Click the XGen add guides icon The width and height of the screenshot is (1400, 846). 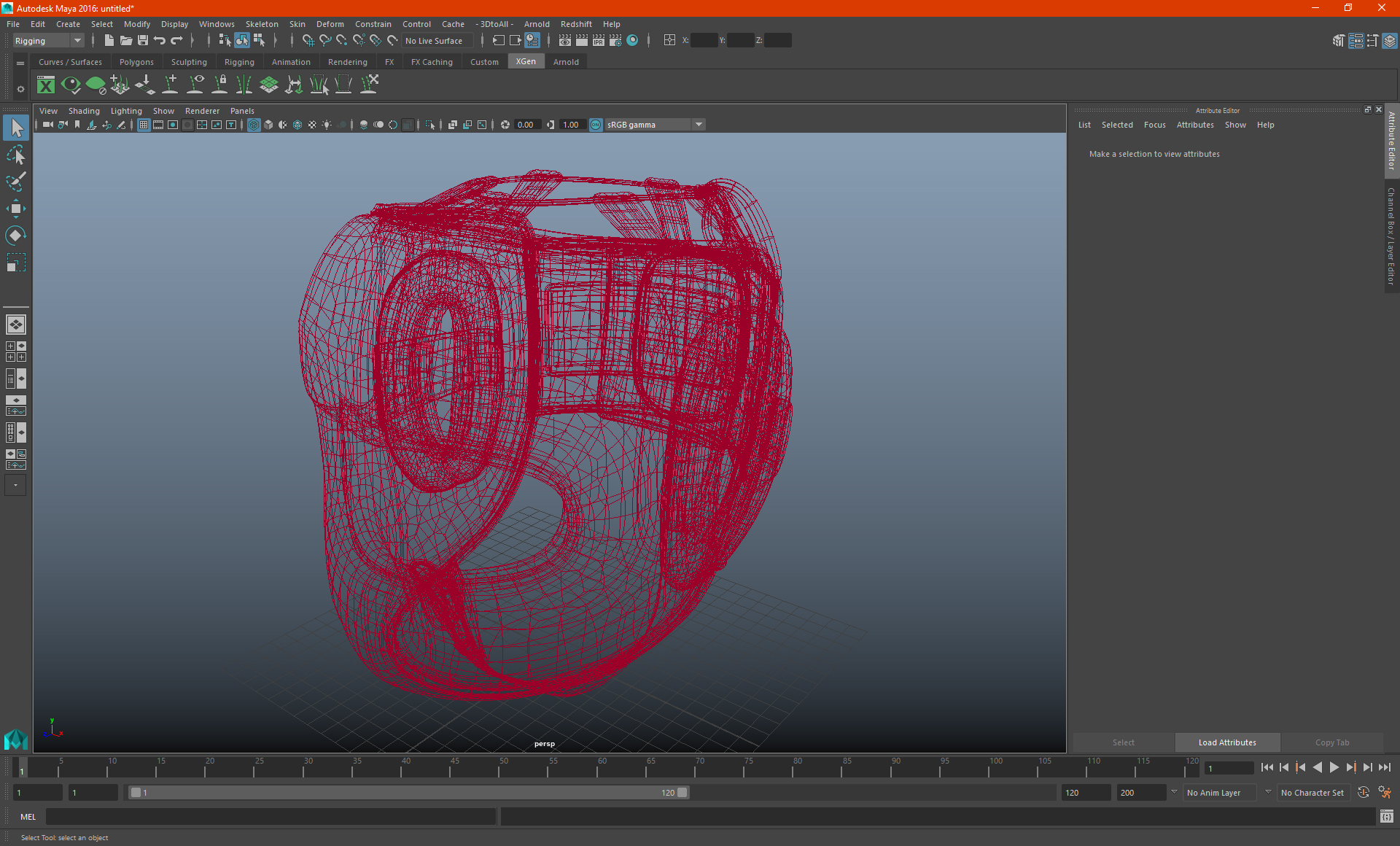click(170, 85)
